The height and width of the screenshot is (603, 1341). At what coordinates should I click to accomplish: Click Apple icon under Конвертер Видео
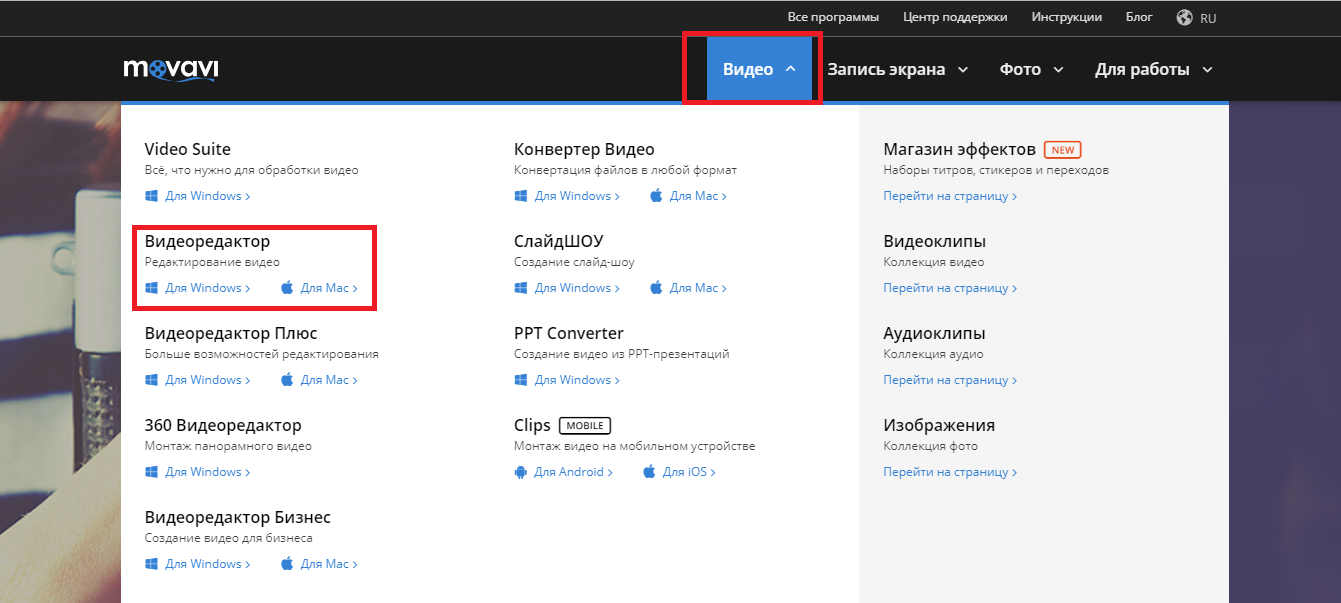(x=657, y=196)
